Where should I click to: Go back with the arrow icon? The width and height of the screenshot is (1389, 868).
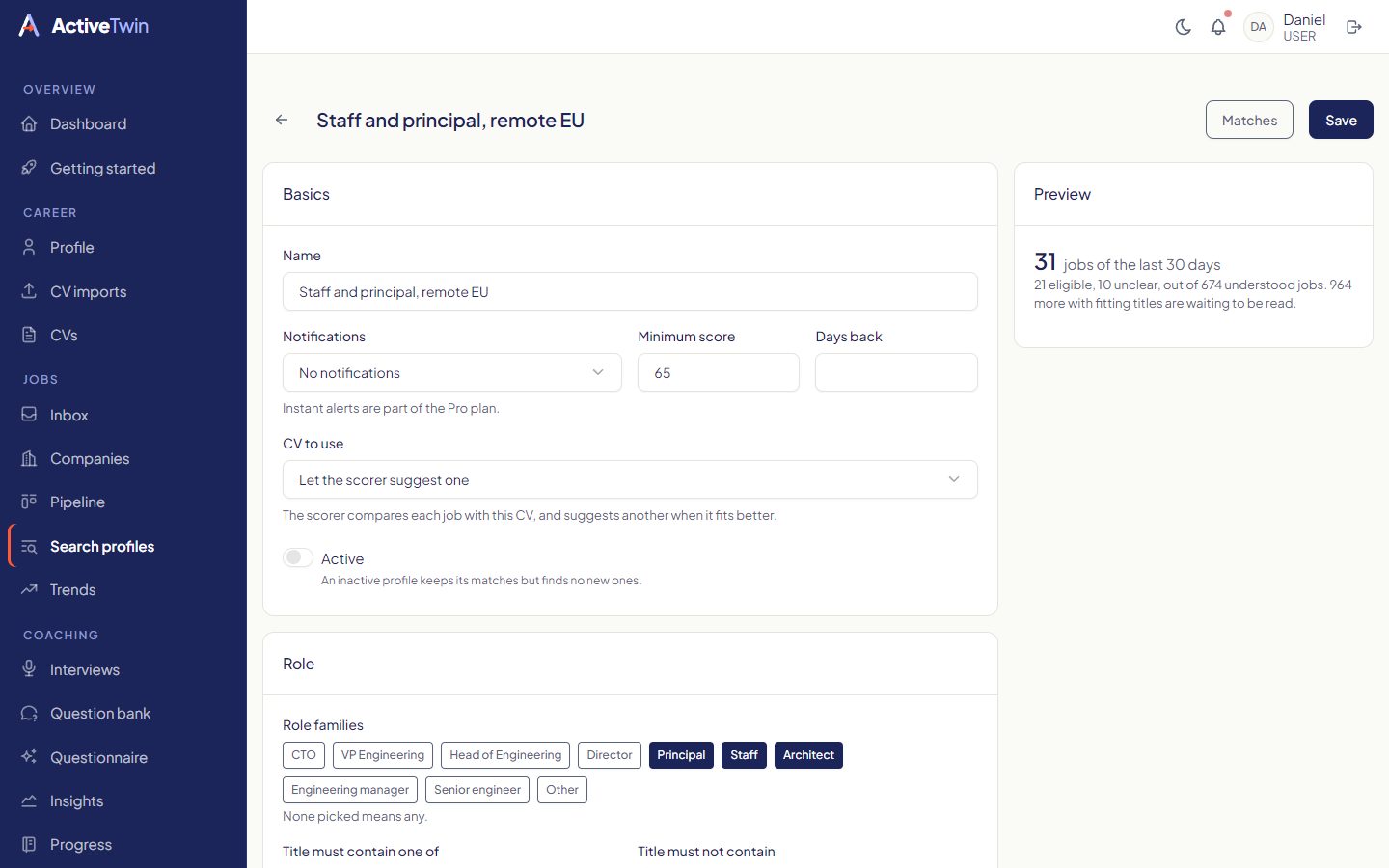tap(282, 120)
